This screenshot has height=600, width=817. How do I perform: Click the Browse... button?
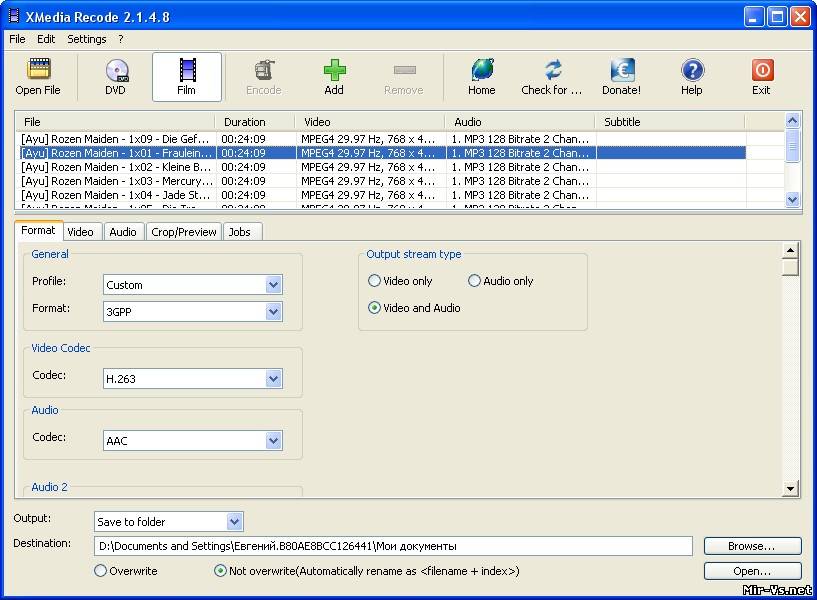tap(752, 546)
